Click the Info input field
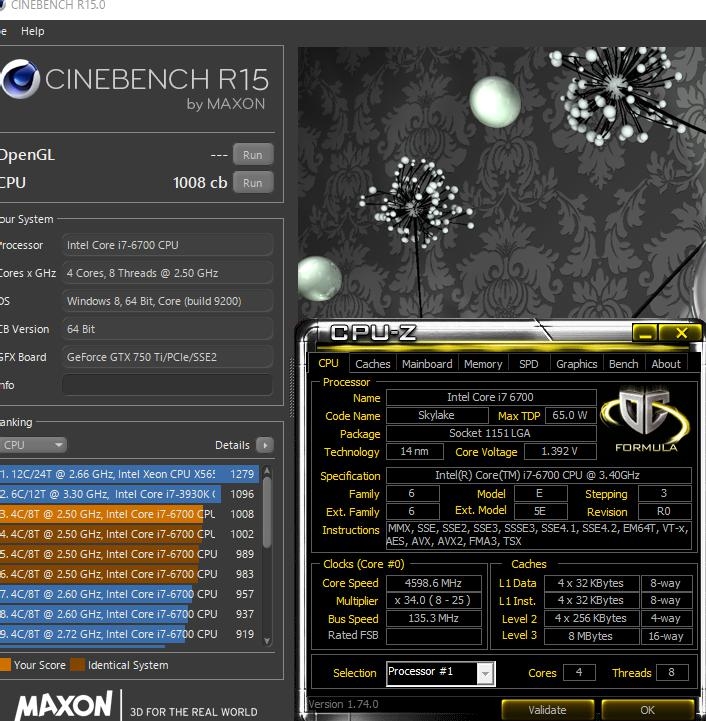Screen dimensions: 706x721 [167, 385]
